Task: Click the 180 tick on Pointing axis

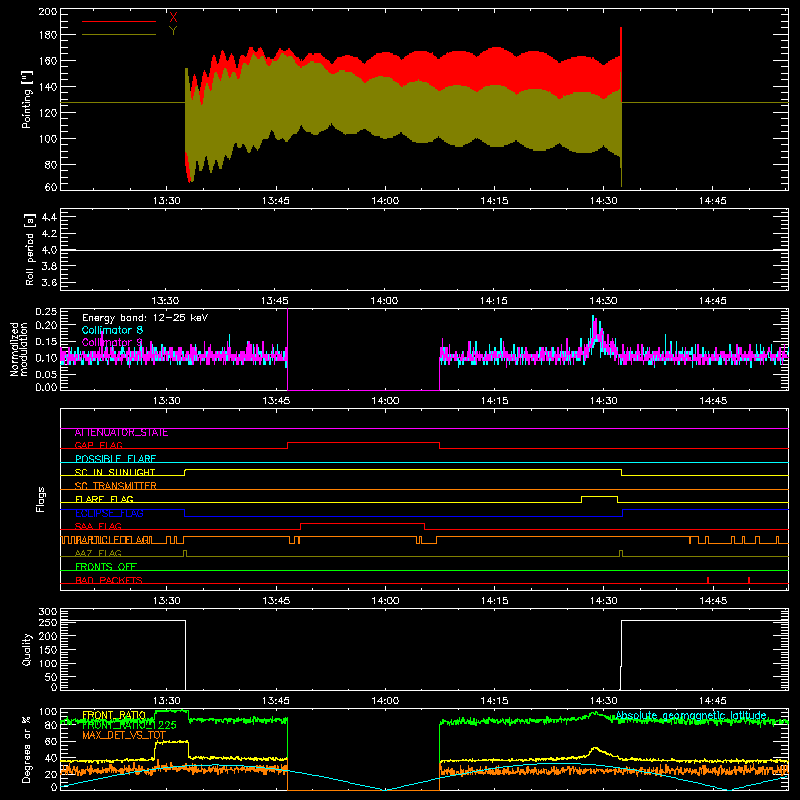Action: [47, 35]
